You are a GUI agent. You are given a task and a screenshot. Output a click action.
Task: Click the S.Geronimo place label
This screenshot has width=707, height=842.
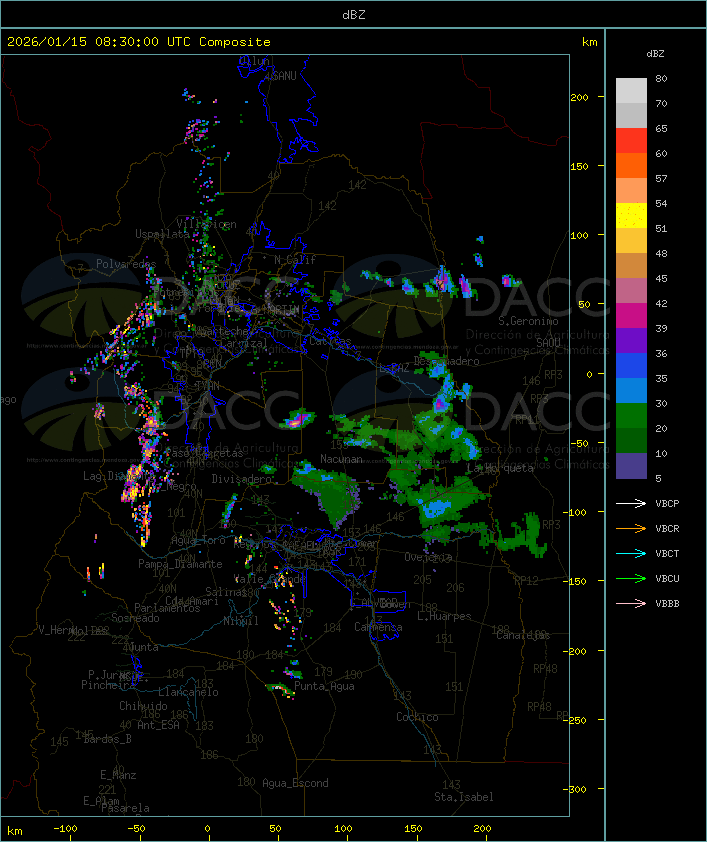528,321
